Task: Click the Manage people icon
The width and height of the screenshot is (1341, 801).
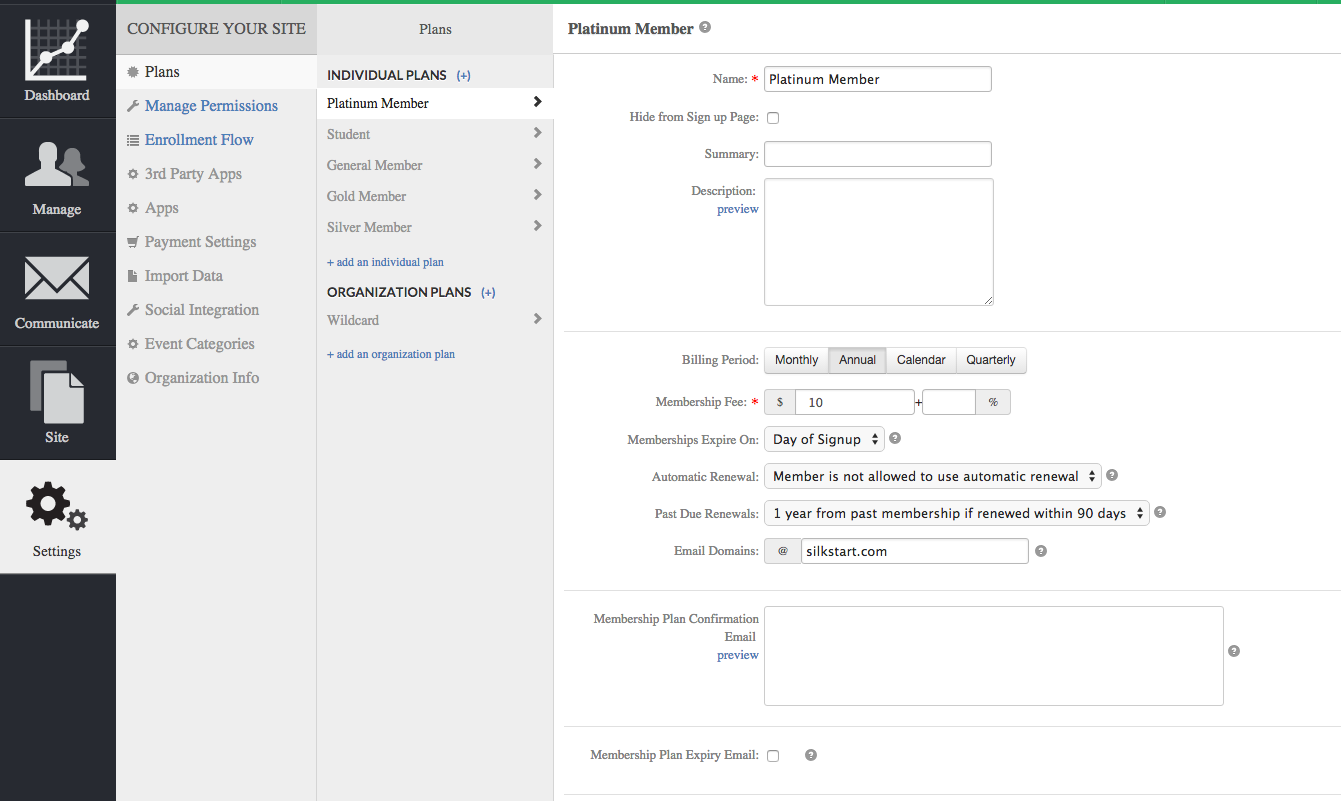Action: pyautogui.click(x=57, y=164)
